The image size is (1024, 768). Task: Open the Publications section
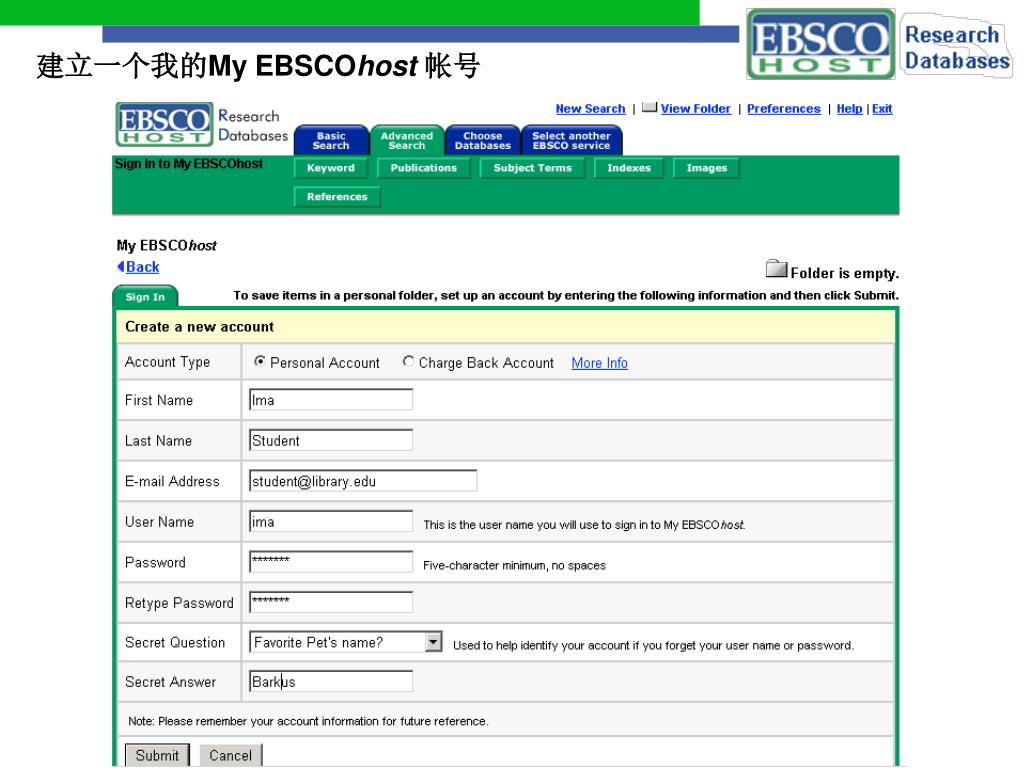click(424, 168)
